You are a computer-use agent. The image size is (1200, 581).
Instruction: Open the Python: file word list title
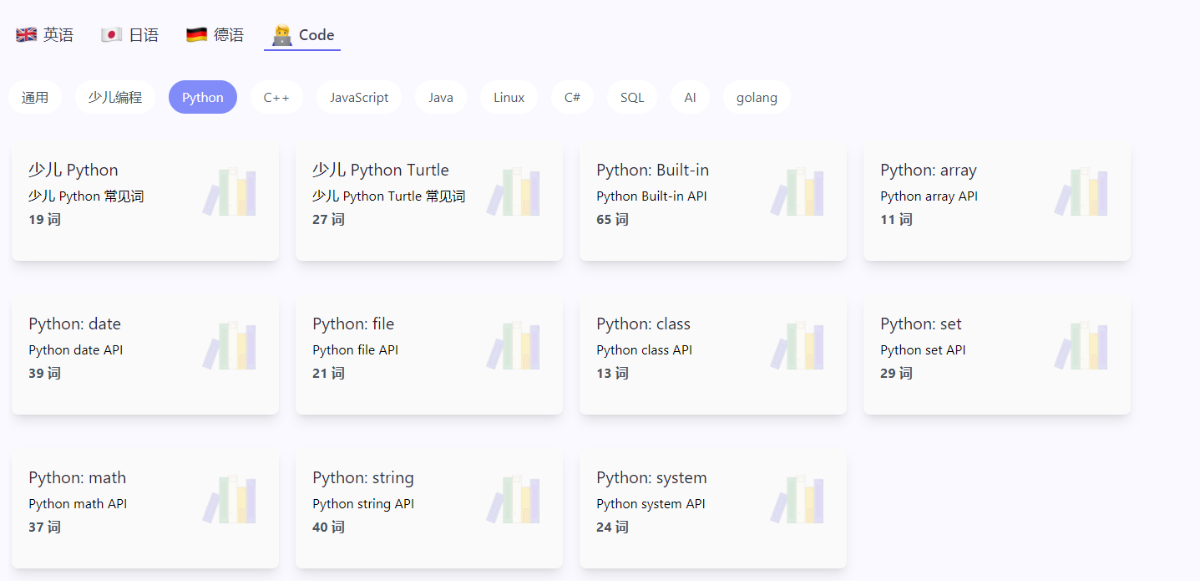point(353,324)
